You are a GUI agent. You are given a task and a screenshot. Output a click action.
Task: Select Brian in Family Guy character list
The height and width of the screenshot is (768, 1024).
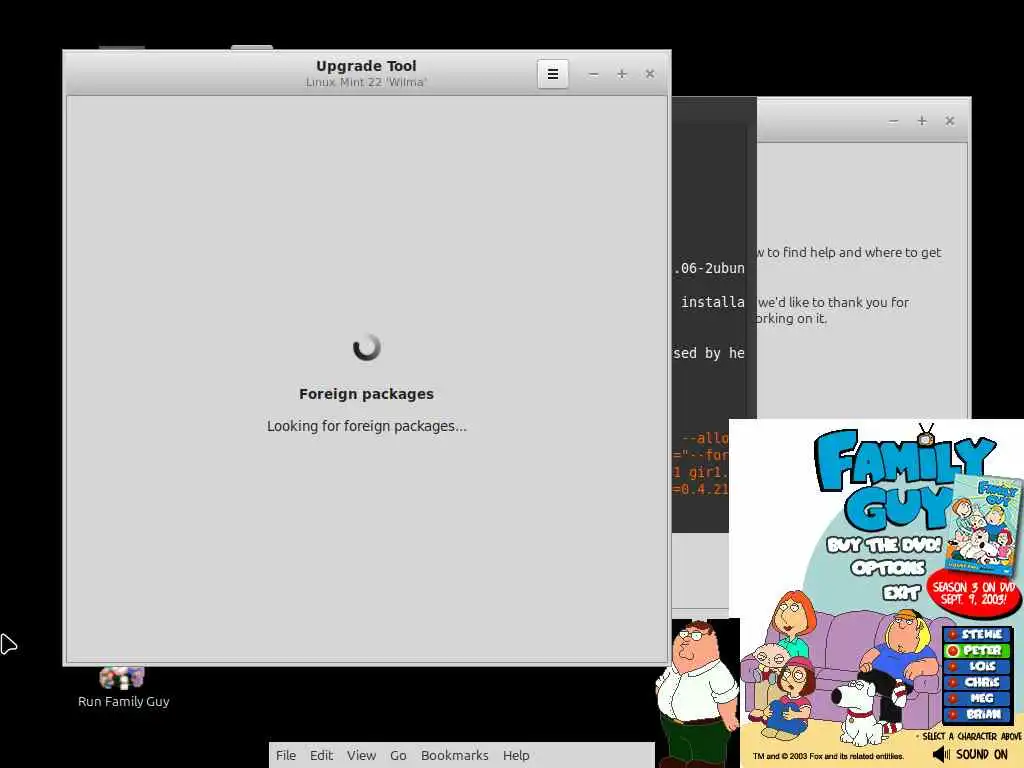pos(977,714)
